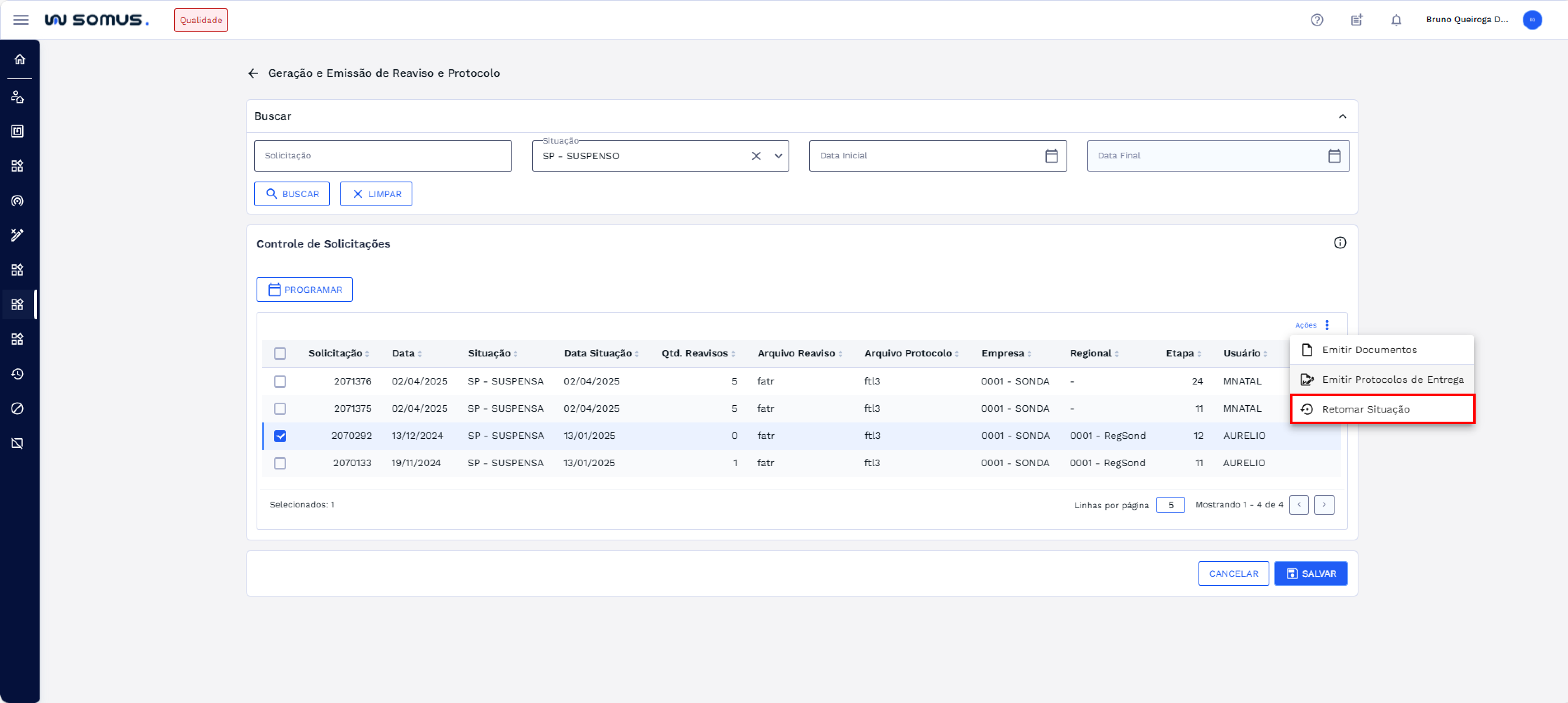
Task: Click the info icon in Controle de Solicitações
Action: pos(1340,243)
